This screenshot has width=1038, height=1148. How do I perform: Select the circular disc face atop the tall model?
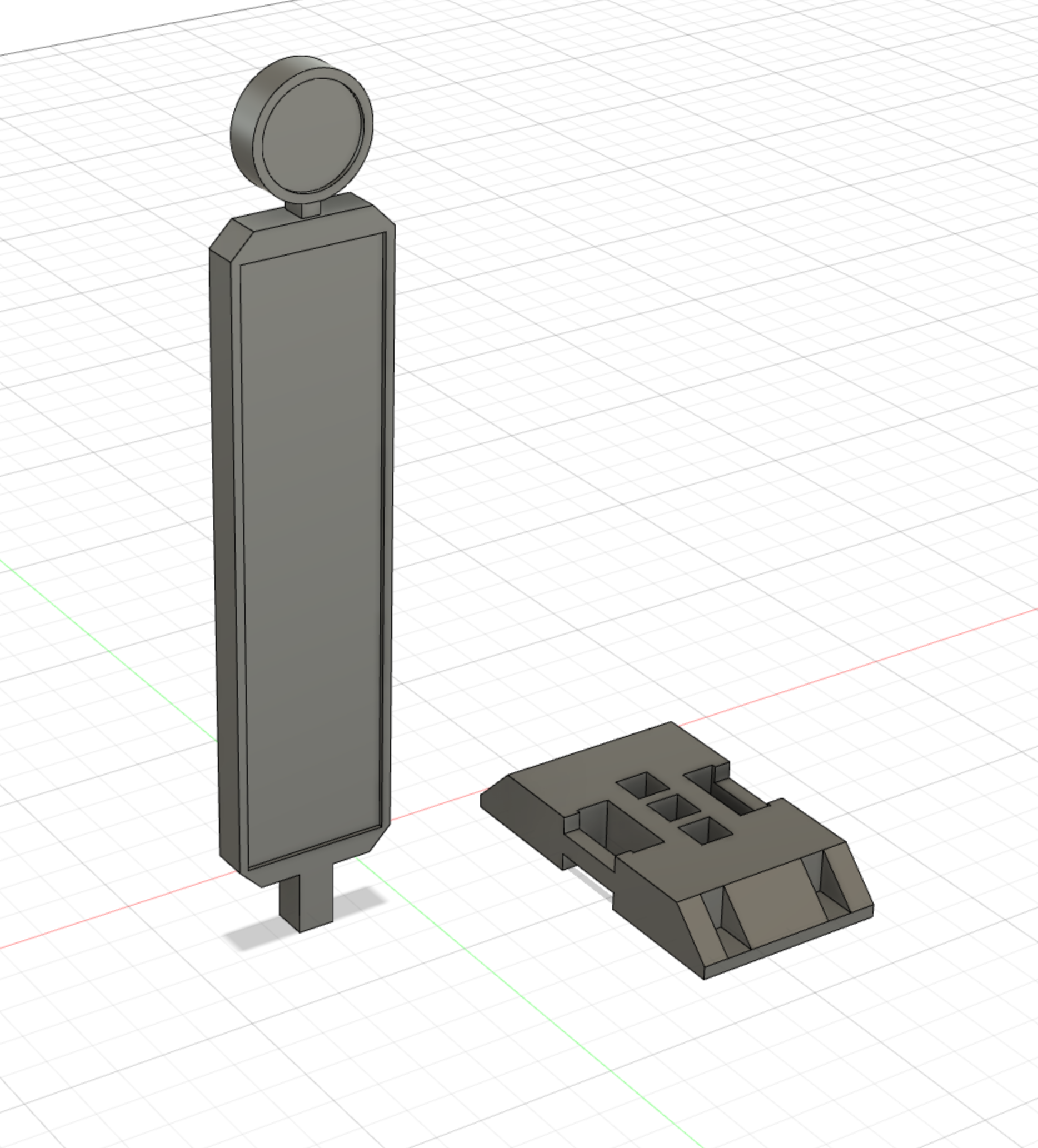pyautogui.click(x=313, y=135)
